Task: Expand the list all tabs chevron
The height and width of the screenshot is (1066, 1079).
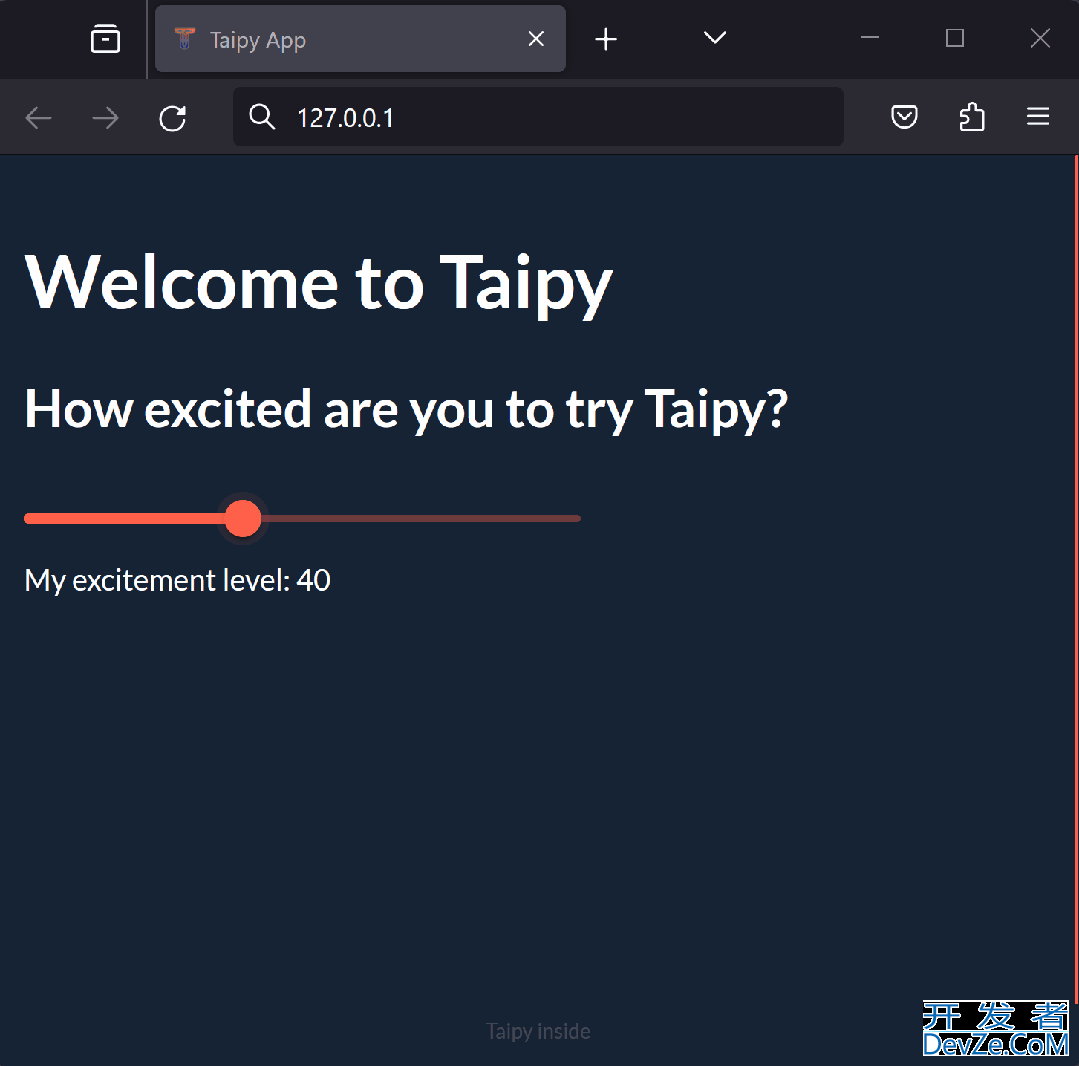Action: click(715, 38)
